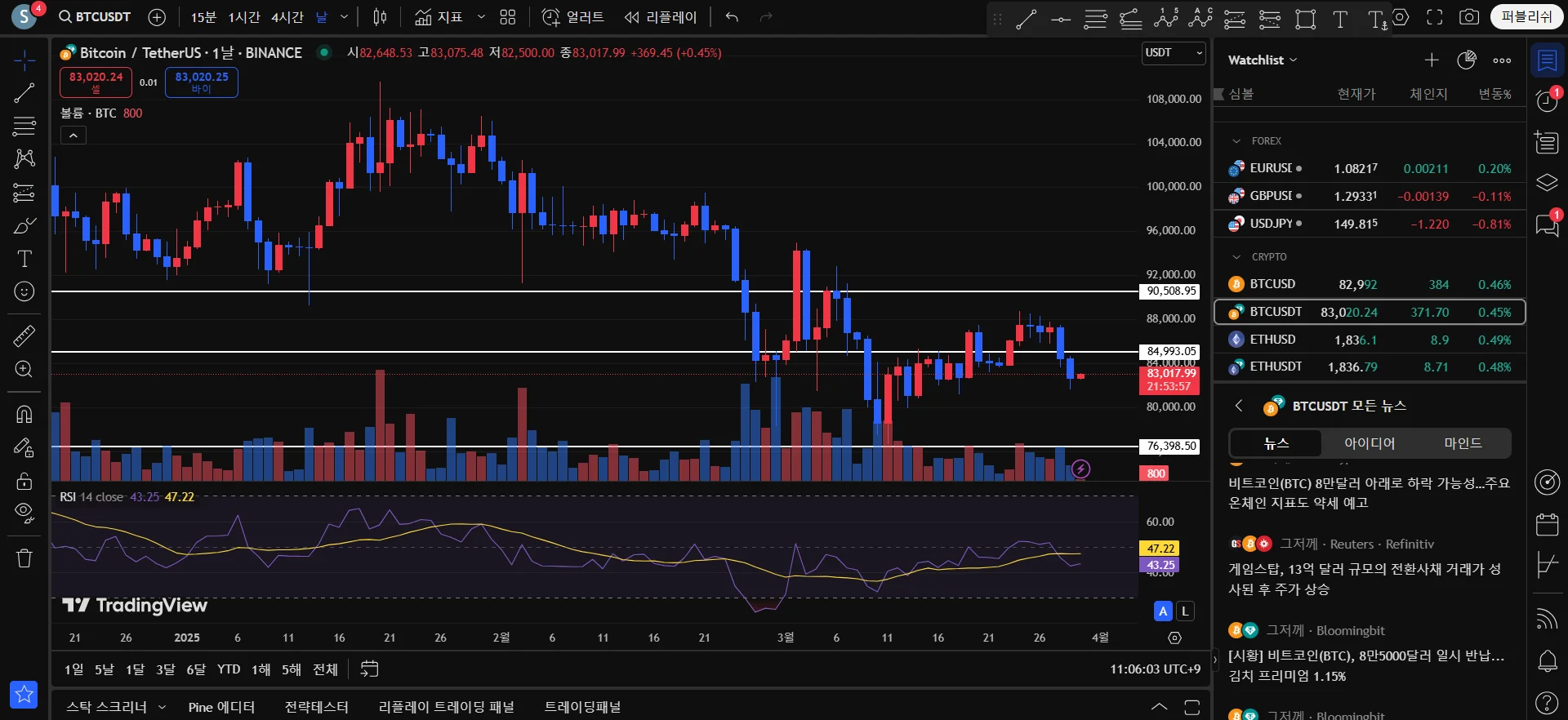Open the time interval dropdown arrow

tap(344, 17)
